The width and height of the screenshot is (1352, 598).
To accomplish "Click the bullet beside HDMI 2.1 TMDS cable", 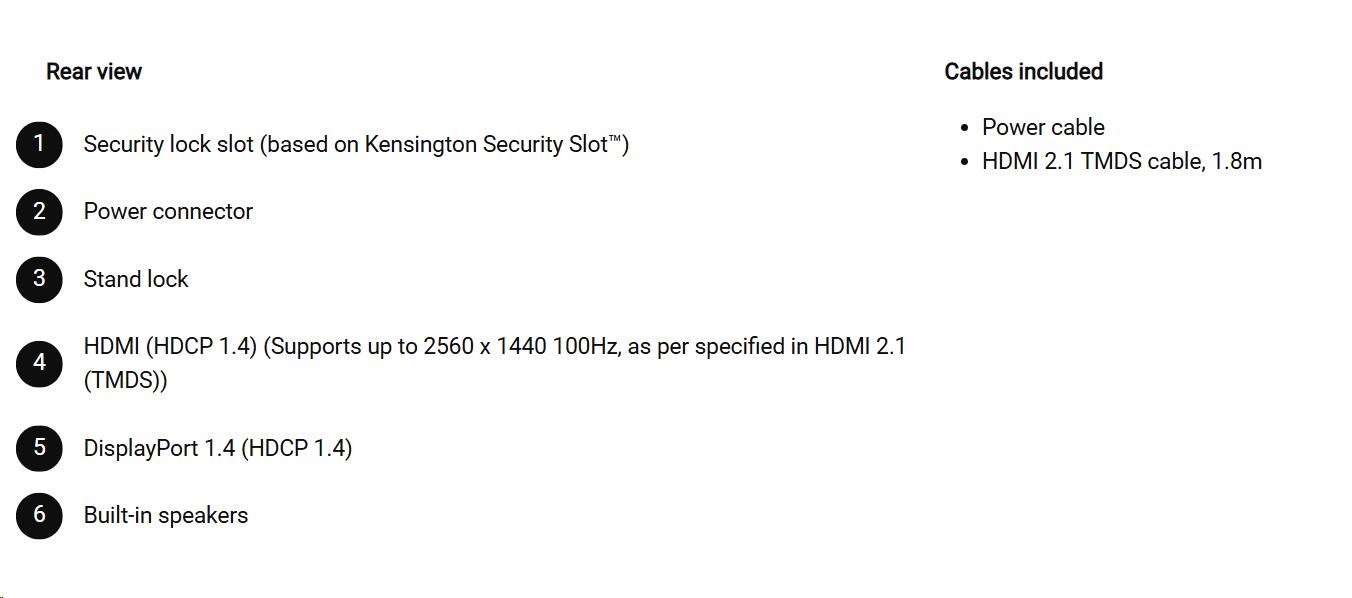I will (x=965, y=162).
